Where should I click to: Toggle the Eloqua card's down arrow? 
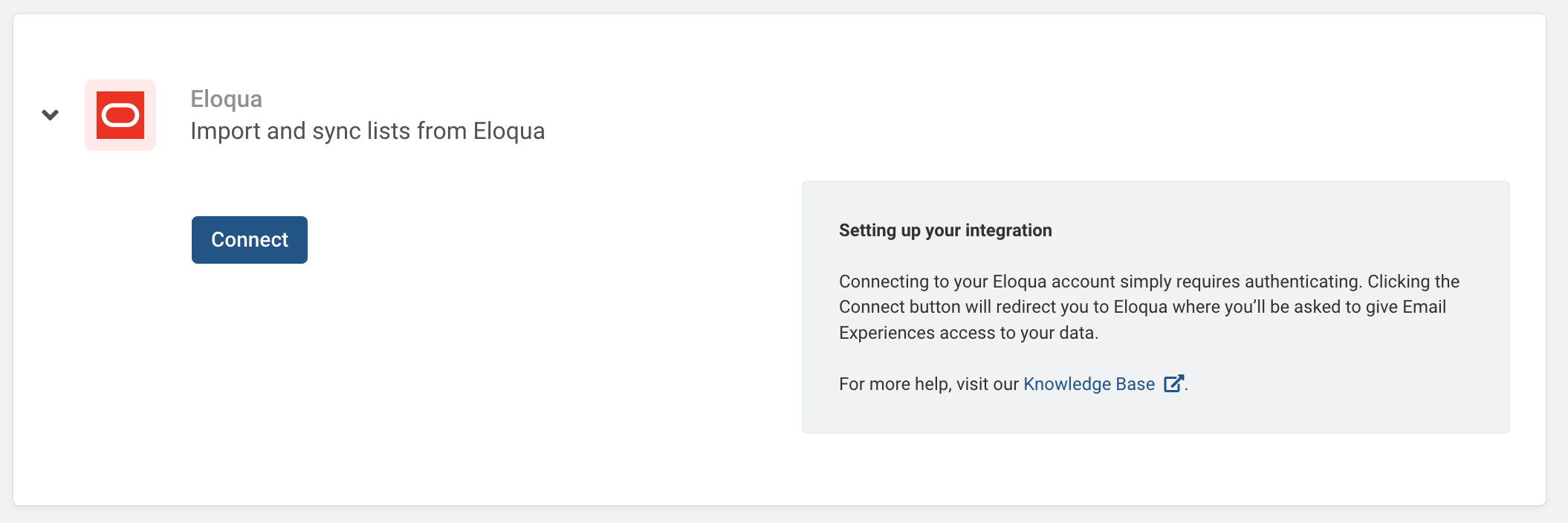coord(50,115)
